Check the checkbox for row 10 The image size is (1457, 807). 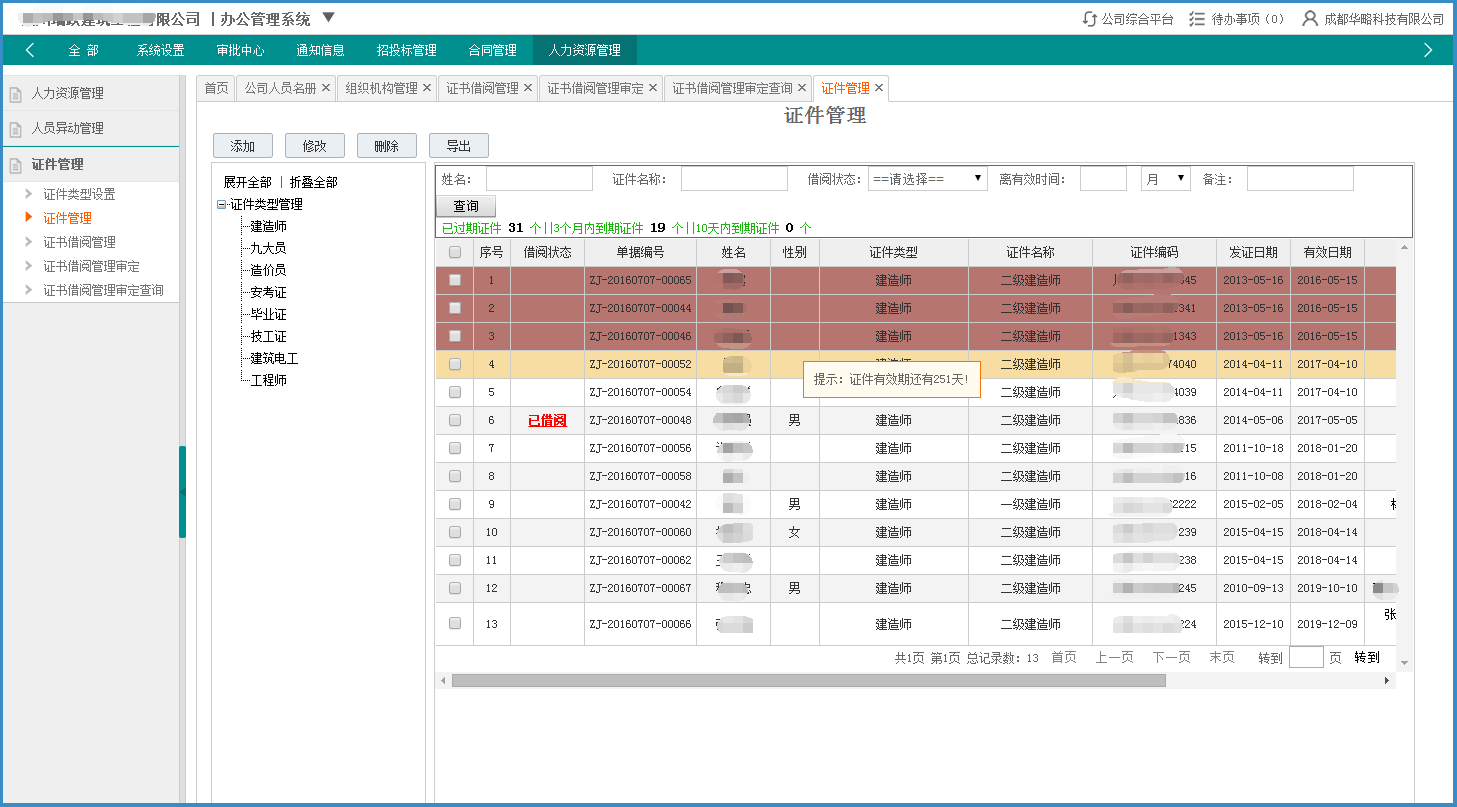tap(455, 532)
